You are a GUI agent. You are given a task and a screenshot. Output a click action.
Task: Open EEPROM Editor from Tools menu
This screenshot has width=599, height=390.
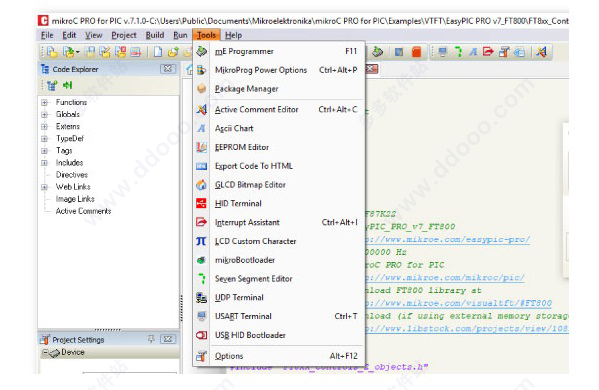pos(278,147)
